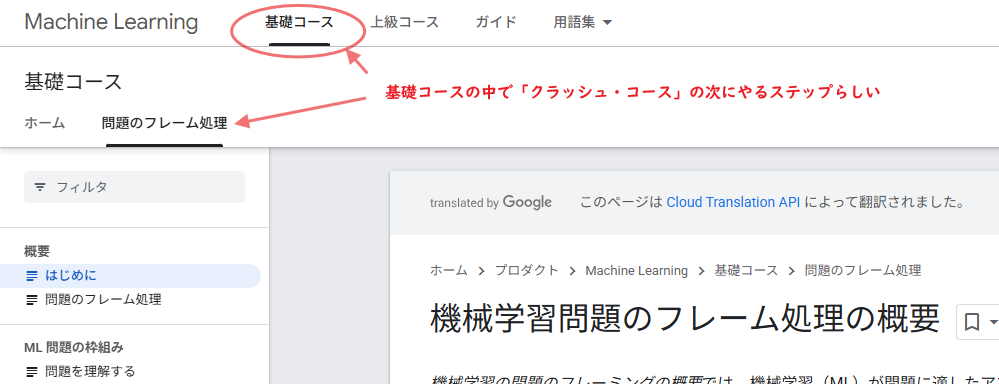Open the ガイド tab
This screenshot has width=999, height=384.
click(496, 22)
